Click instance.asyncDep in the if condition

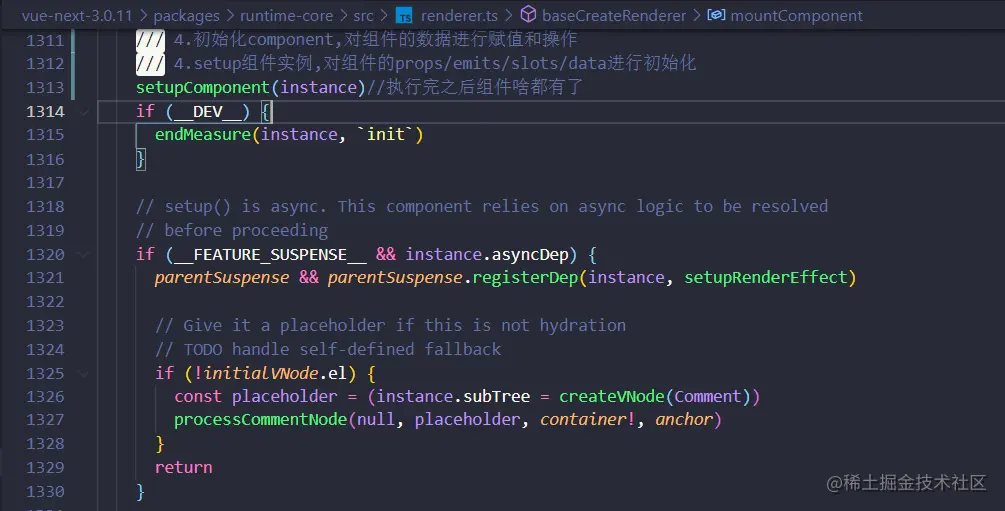pos(486,255)
